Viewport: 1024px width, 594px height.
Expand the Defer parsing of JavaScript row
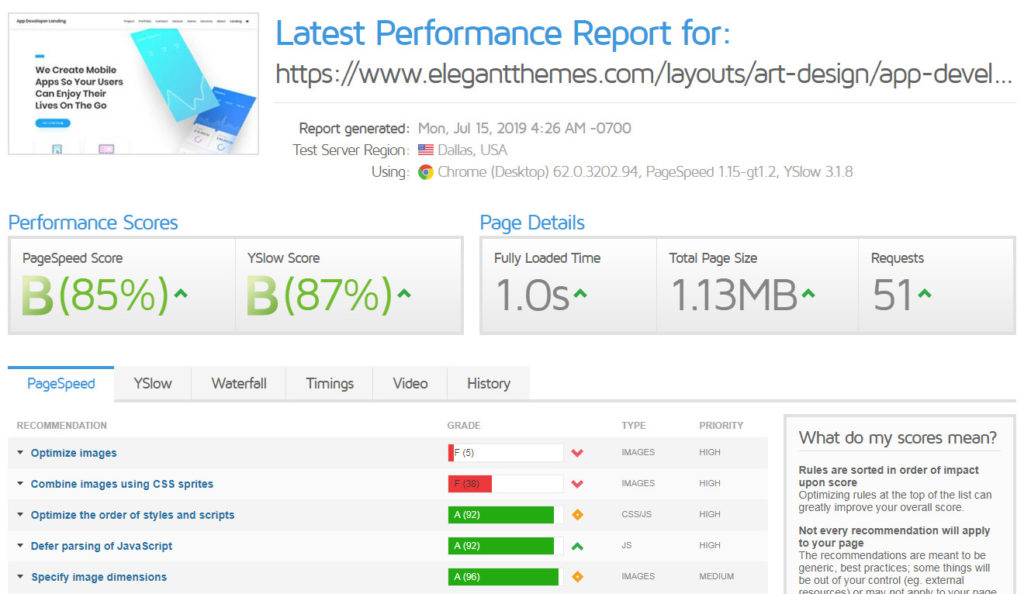[x=20, y=546]
